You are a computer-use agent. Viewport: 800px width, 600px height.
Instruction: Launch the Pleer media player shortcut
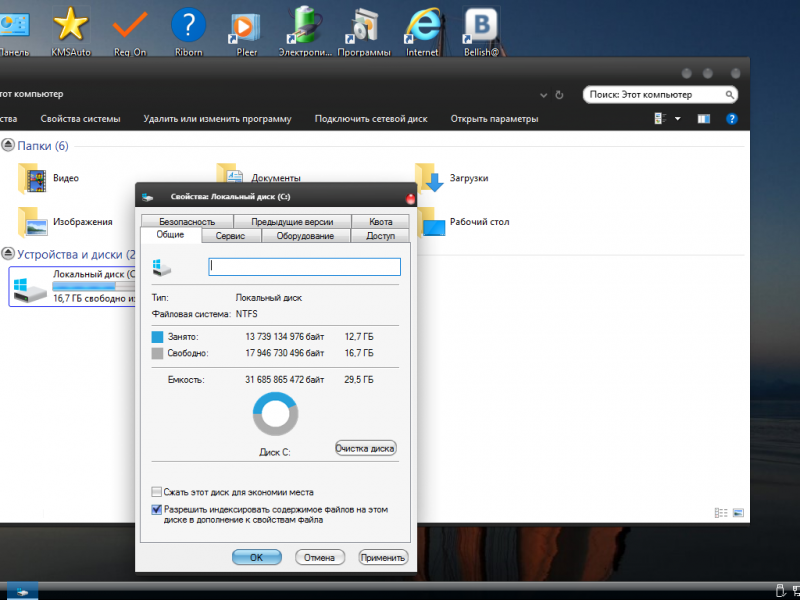point(247,31)
